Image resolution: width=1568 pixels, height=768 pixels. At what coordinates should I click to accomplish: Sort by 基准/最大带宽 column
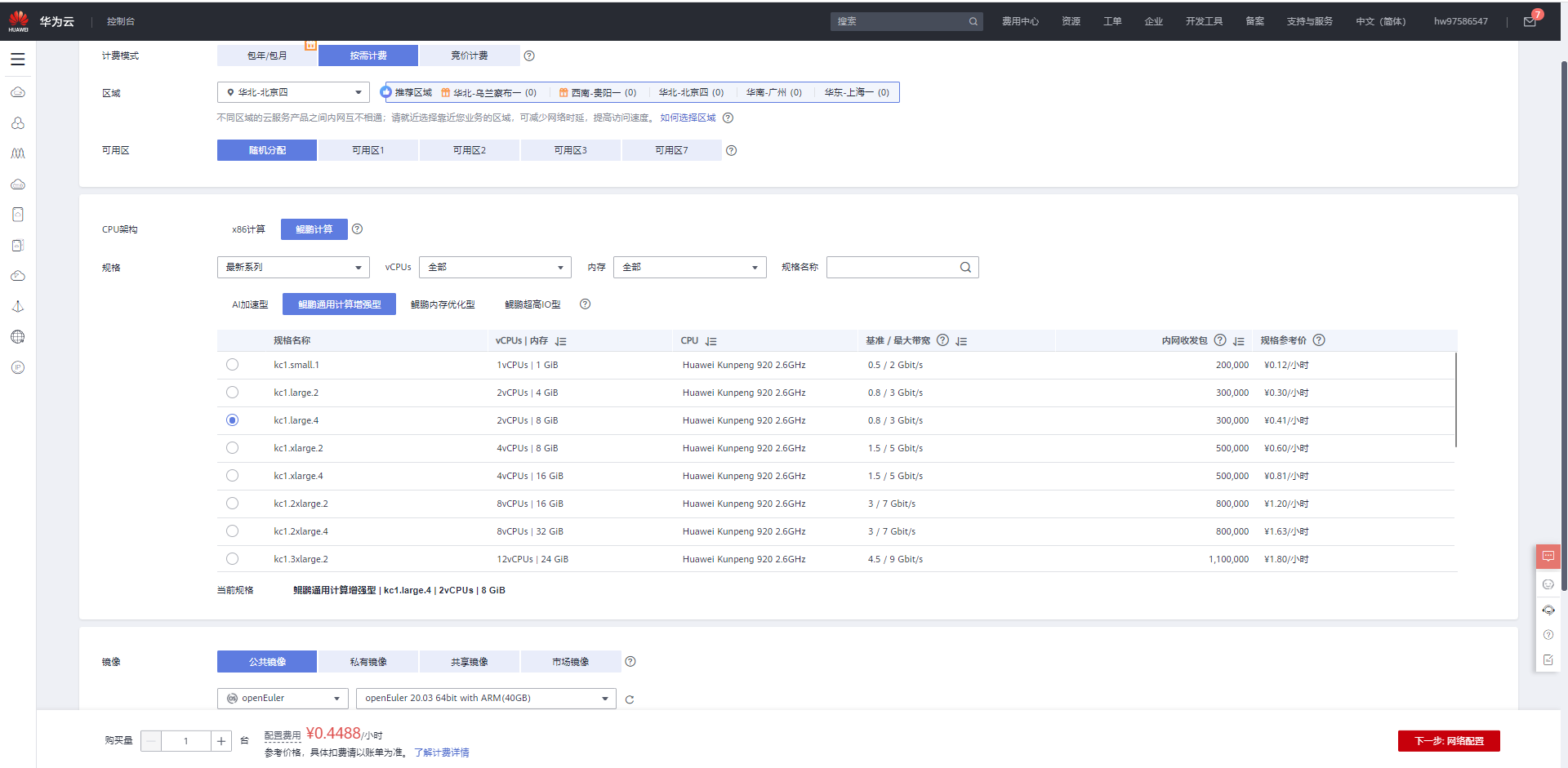pos(961,341)
